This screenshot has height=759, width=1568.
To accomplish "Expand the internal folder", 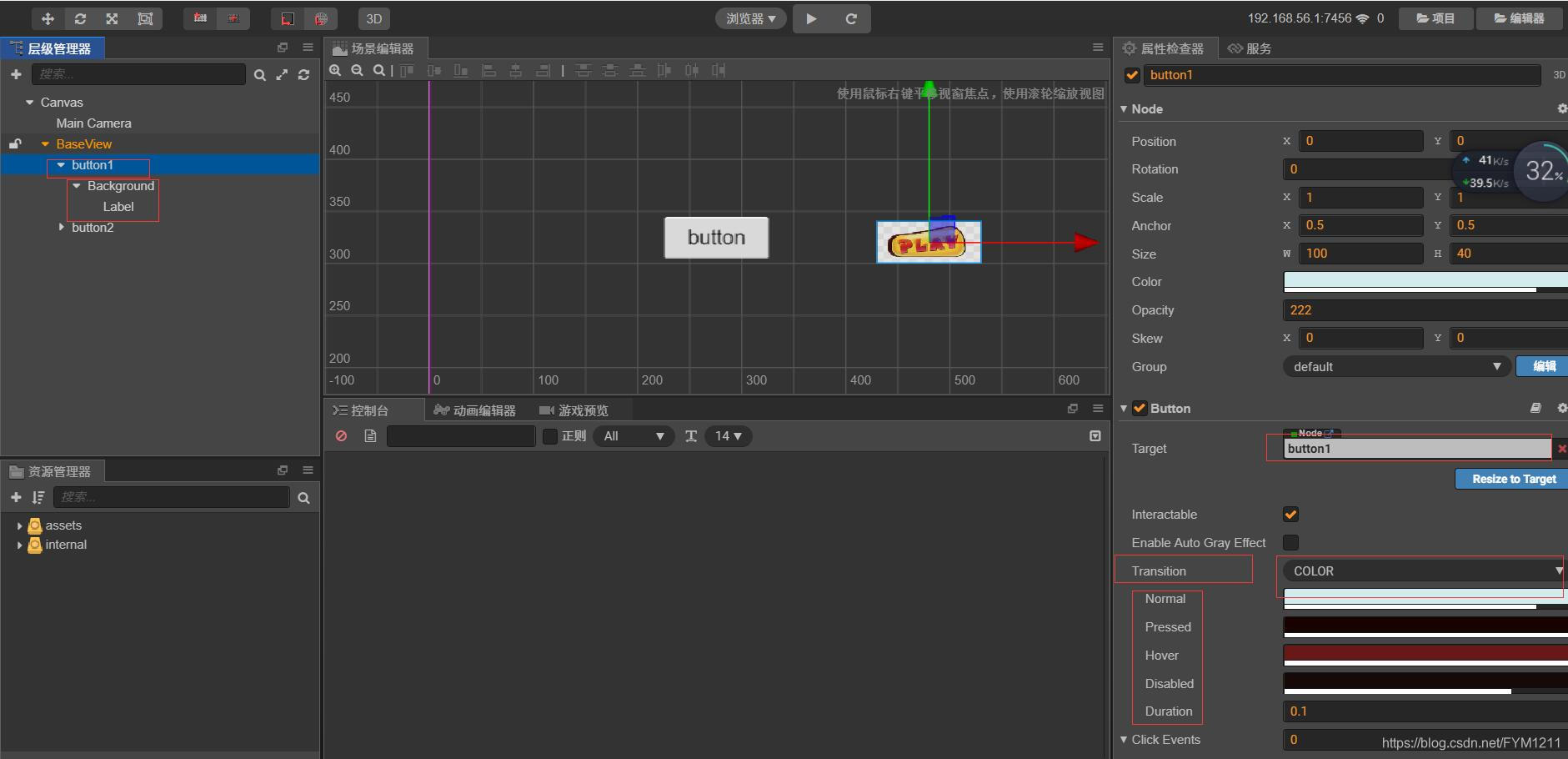I will pos(19,545).
